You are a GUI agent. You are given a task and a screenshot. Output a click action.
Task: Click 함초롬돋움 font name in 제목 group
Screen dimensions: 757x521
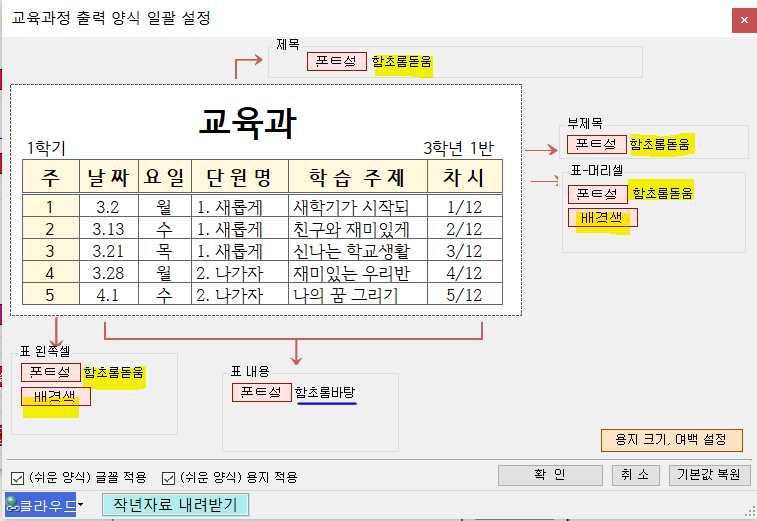tap(402, 62)
